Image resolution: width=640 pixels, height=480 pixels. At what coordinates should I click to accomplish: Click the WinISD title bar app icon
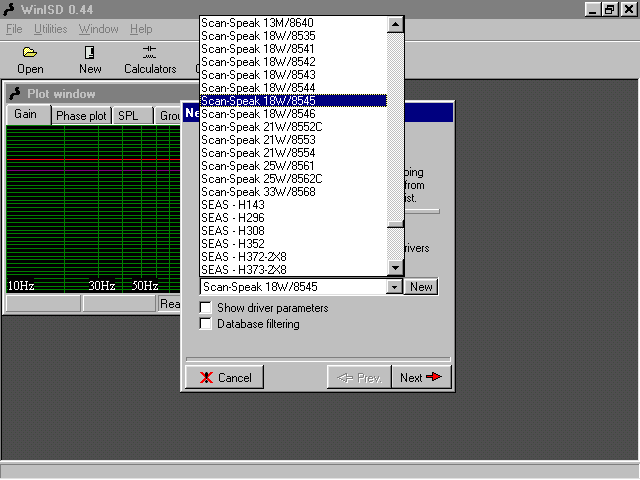pos(9,9)
